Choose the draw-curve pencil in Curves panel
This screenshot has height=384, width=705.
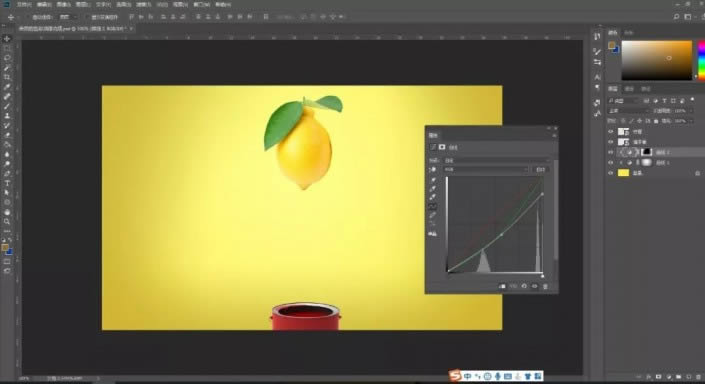[x=433, y=215]
